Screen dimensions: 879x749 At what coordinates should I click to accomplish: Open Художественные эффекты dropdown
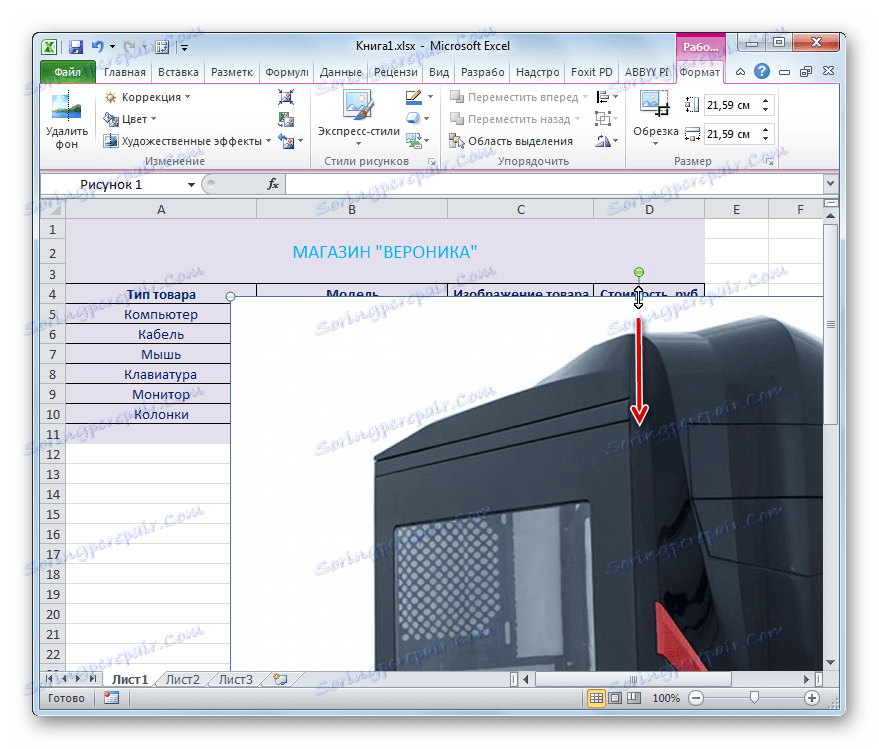pyautogui.click(x=187, y=141)
